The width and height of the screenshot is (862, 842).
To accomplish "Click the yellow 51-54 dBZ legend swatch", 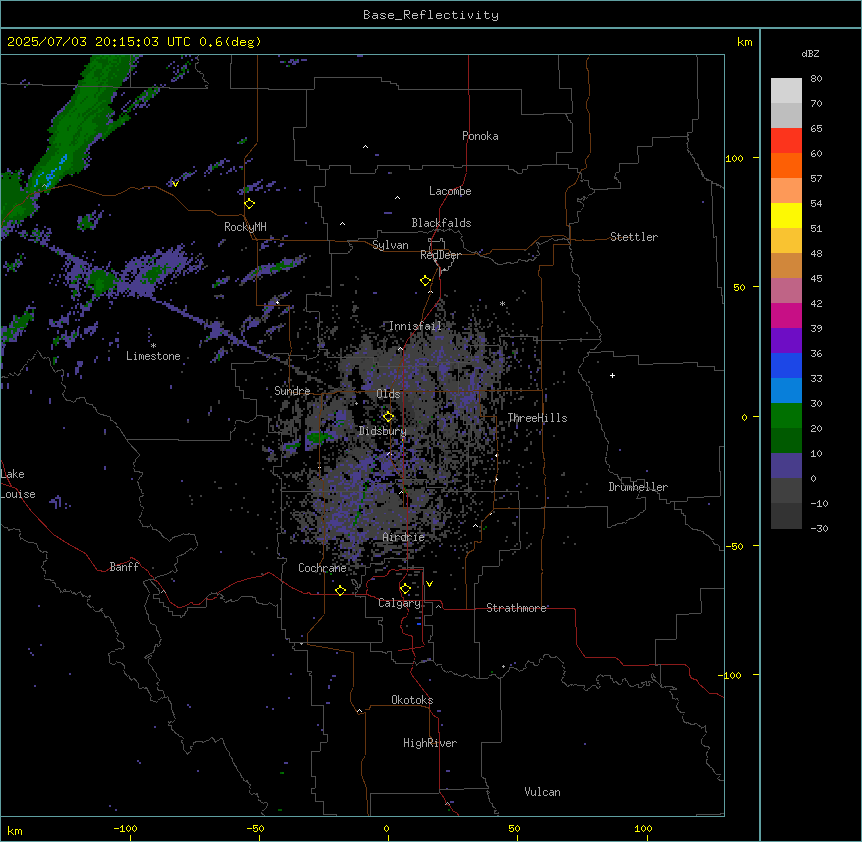I will (786, 215).
